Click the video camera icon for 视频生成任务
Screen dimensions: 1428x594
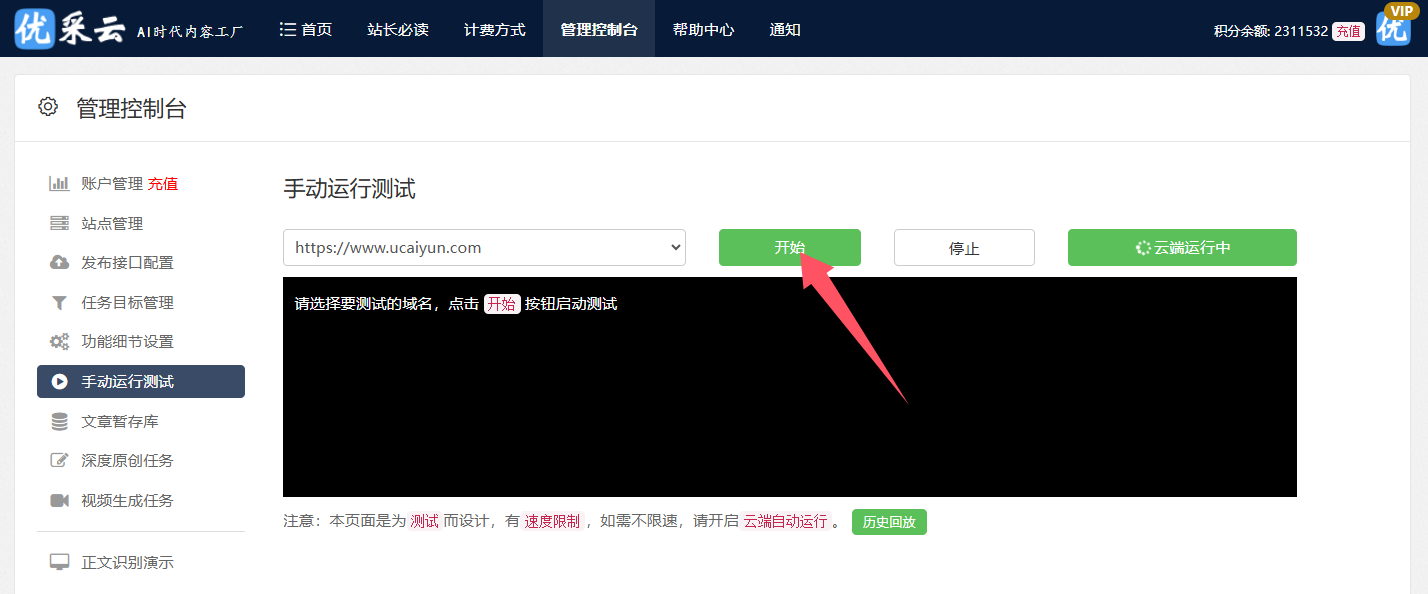(59, 500)
